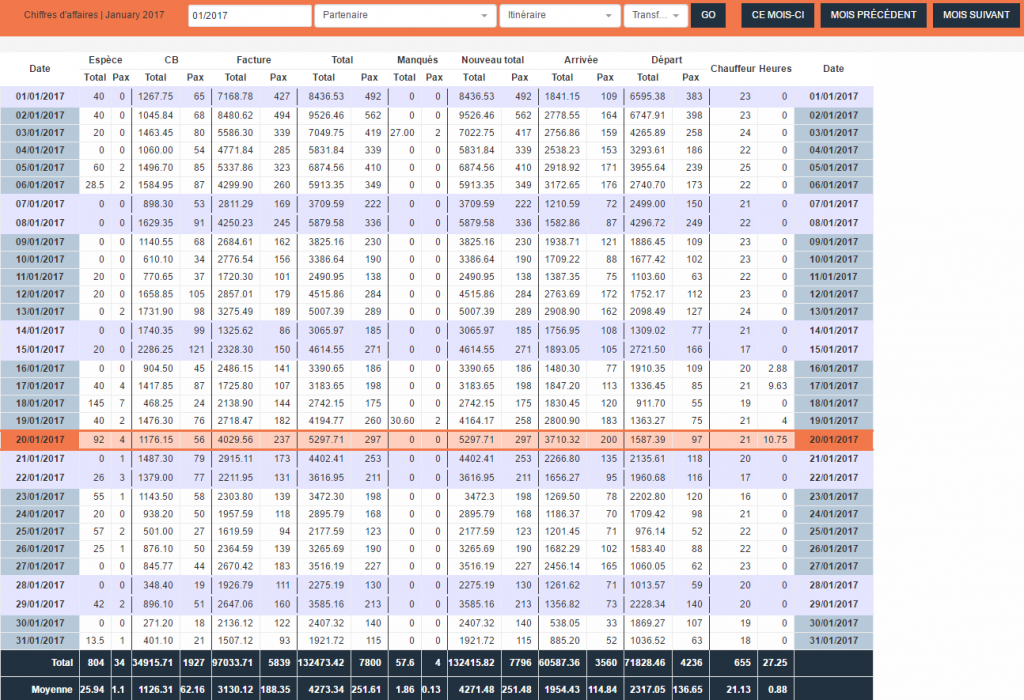Click the Arrivée column group header
Viewport: 1024px width, 700px height.
(581, 59)
